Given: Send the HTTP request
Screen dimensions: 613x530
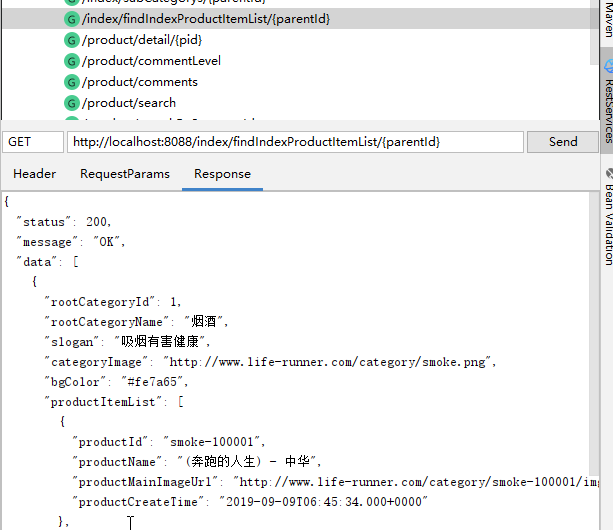Looking at the screenshot, I should coord(563,142).
